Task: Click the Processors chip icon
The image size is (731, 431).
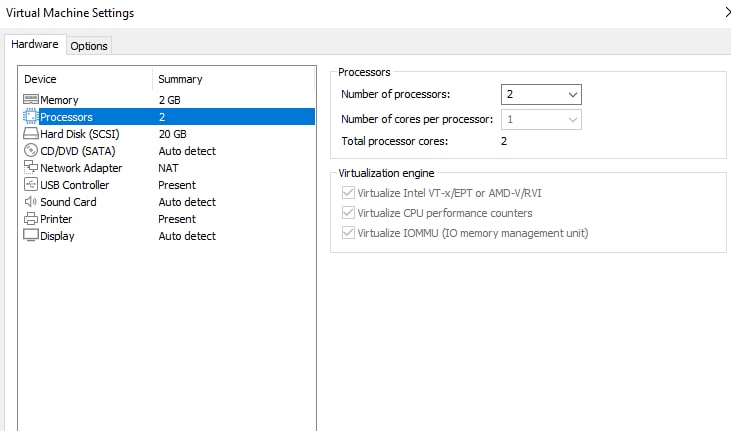Action: 31,116
